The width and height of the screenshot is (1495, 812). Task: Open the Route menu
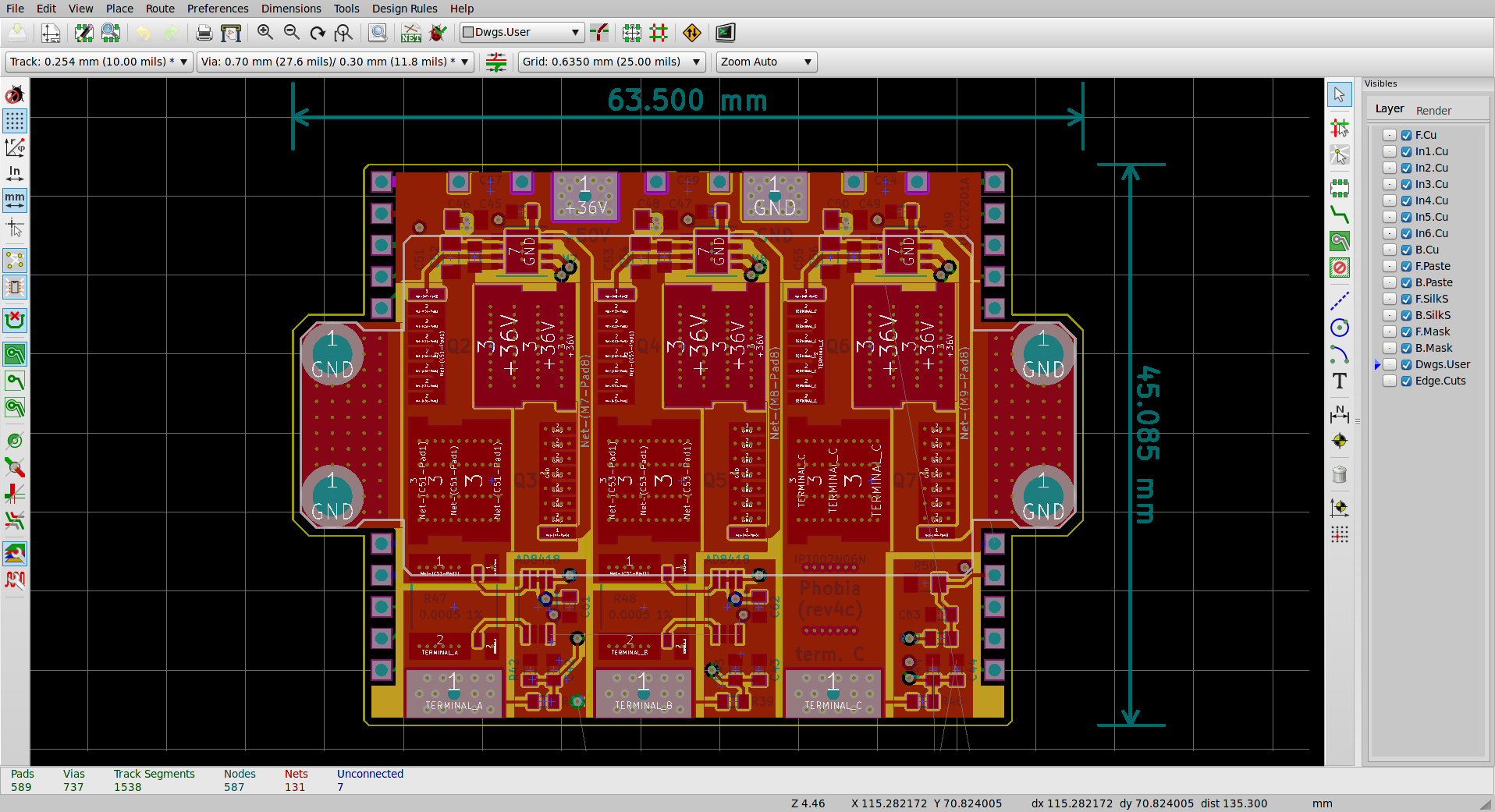pos(160,9)
